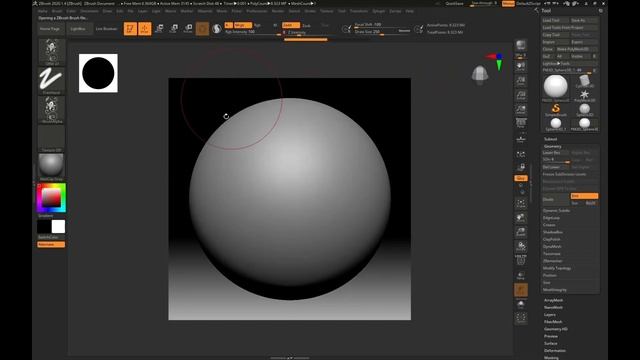Expand the Modify Topology section

click(557, 268)
